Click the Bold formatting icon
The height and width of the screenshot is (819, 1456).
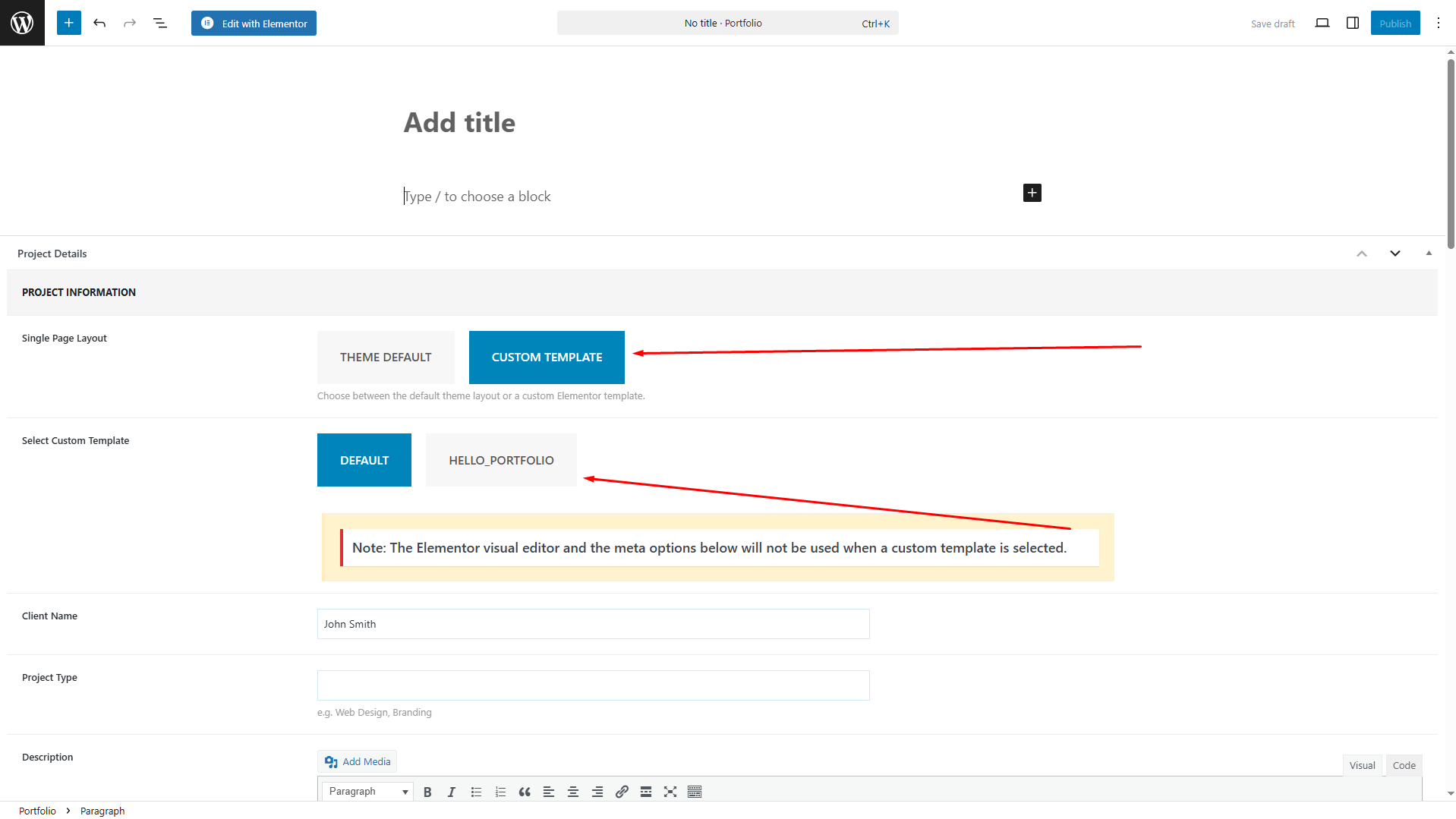tap(427, 792)
